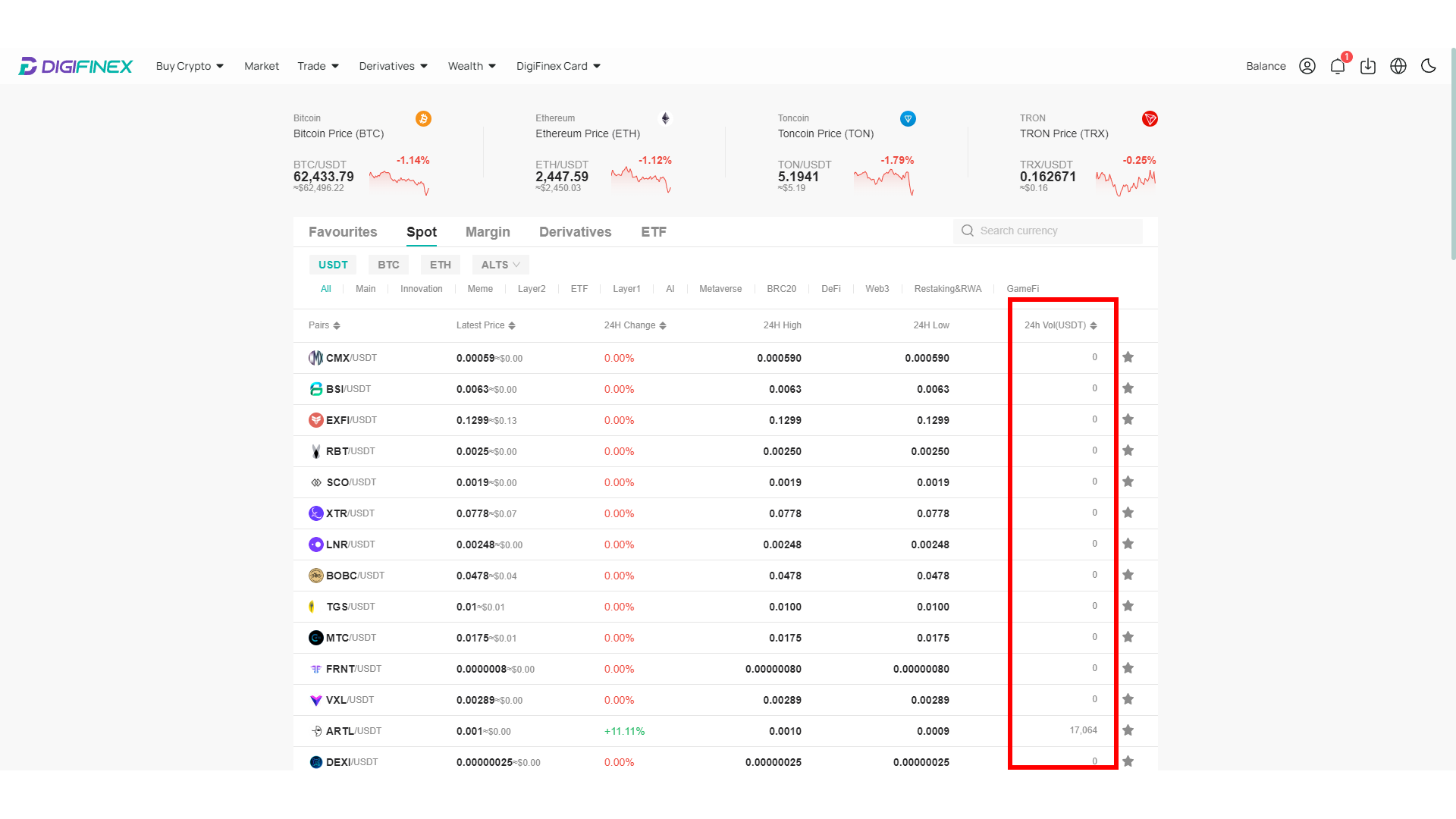The width and height of the screenshot is (1456, 819).
Task: Click the EXFI token icon
Action: (x=316, y=420)
